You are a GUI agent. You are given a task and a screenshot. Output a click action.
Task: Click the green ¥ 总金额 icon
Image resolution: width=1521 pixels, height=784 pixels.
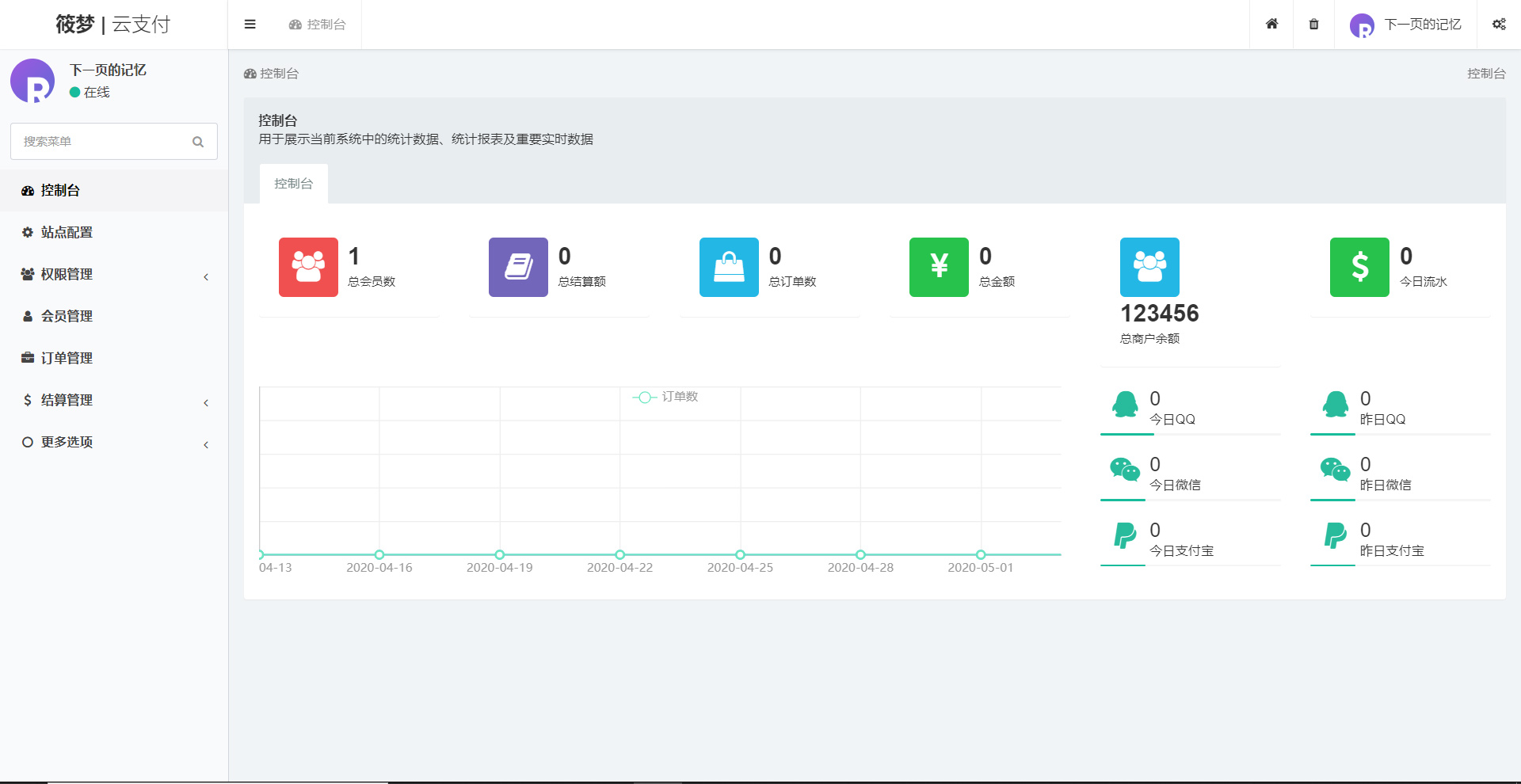tap(938, 267)
